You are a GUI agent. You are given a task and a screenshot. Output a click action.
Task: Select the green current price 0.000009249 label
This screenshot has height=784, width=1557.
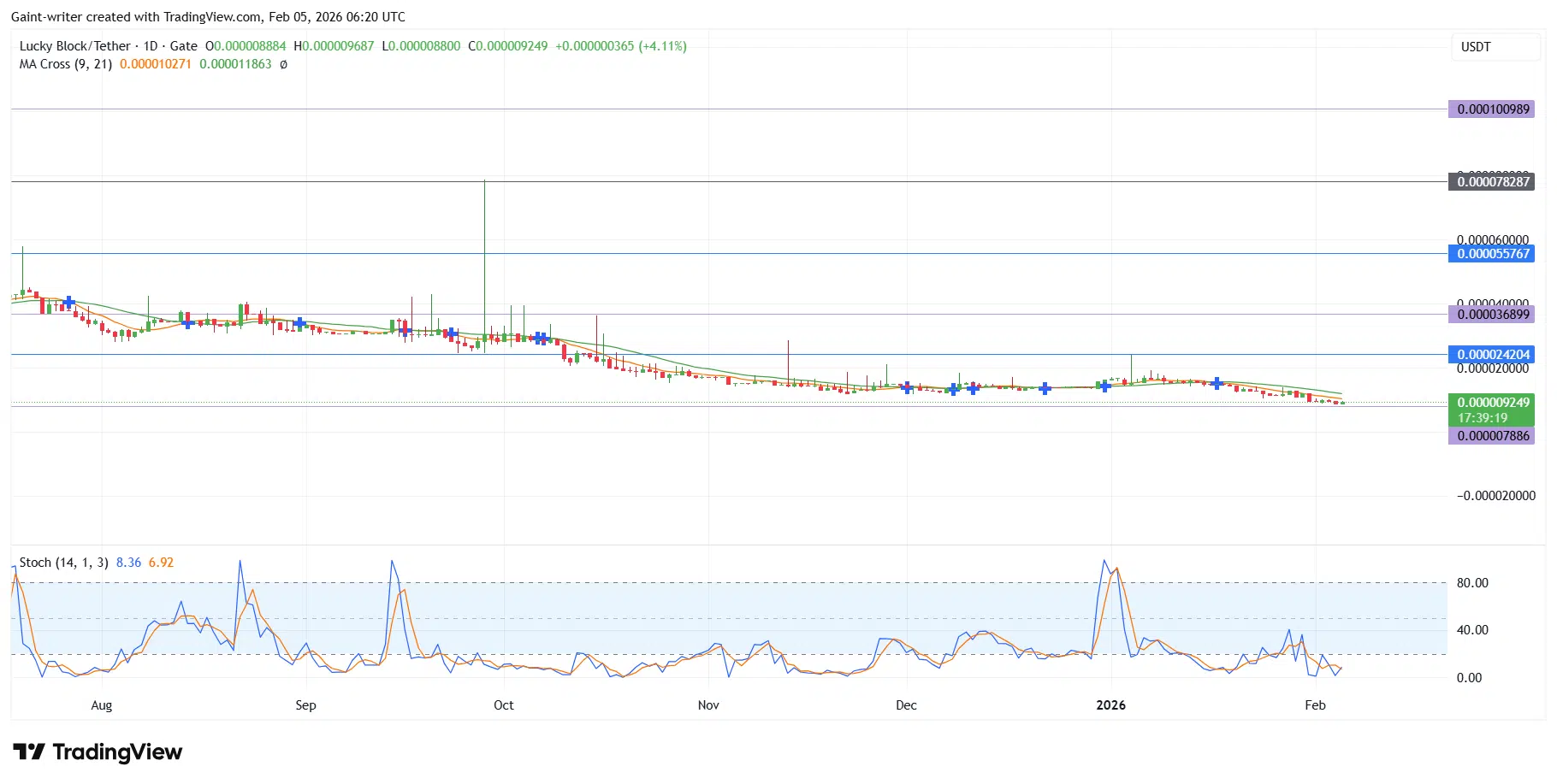coord(1492,403)
